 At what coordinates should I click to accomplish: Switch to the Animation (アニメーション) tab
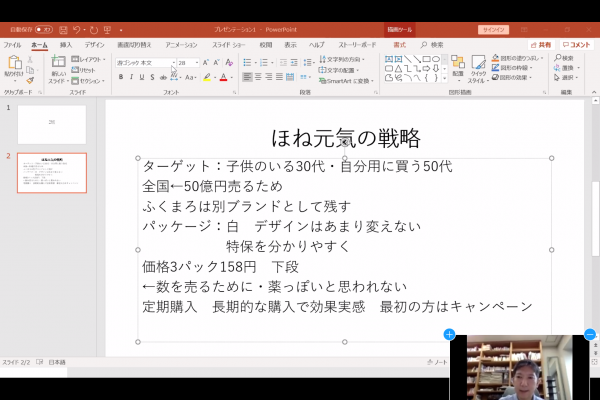[x=181, y=45]
